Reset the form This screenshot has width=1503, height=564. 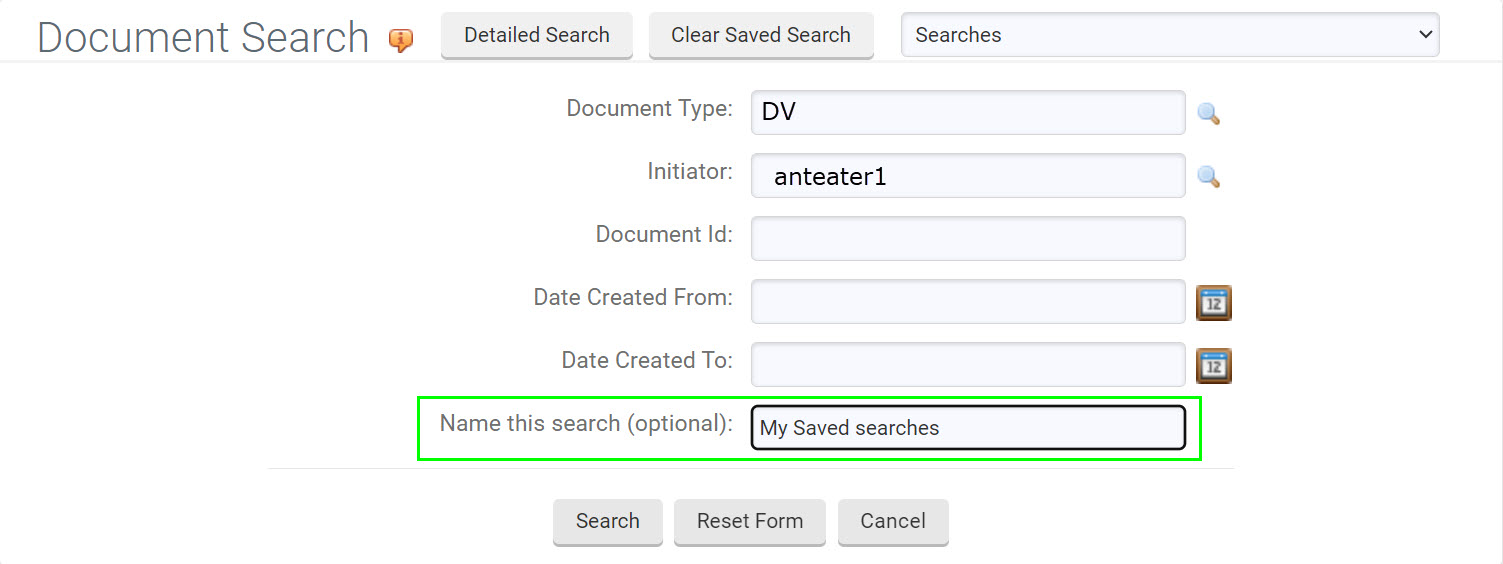[x=750, y=521]
